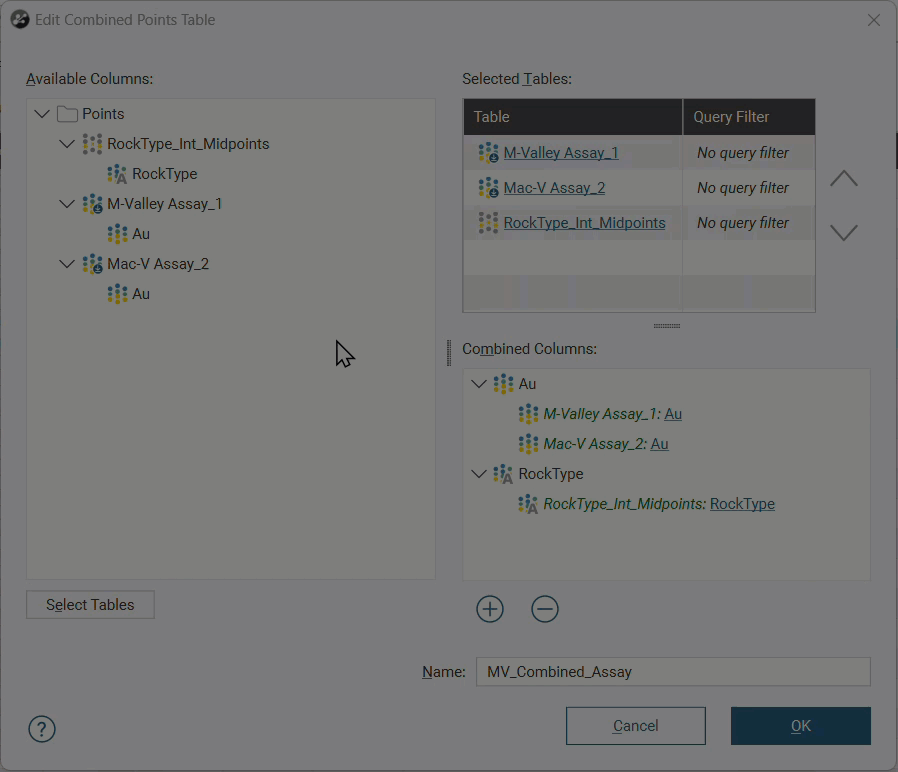Screen dimensions: 898x772
Task: Click query filter cell for RockType_Int_Midpoints
Action: 743,223
